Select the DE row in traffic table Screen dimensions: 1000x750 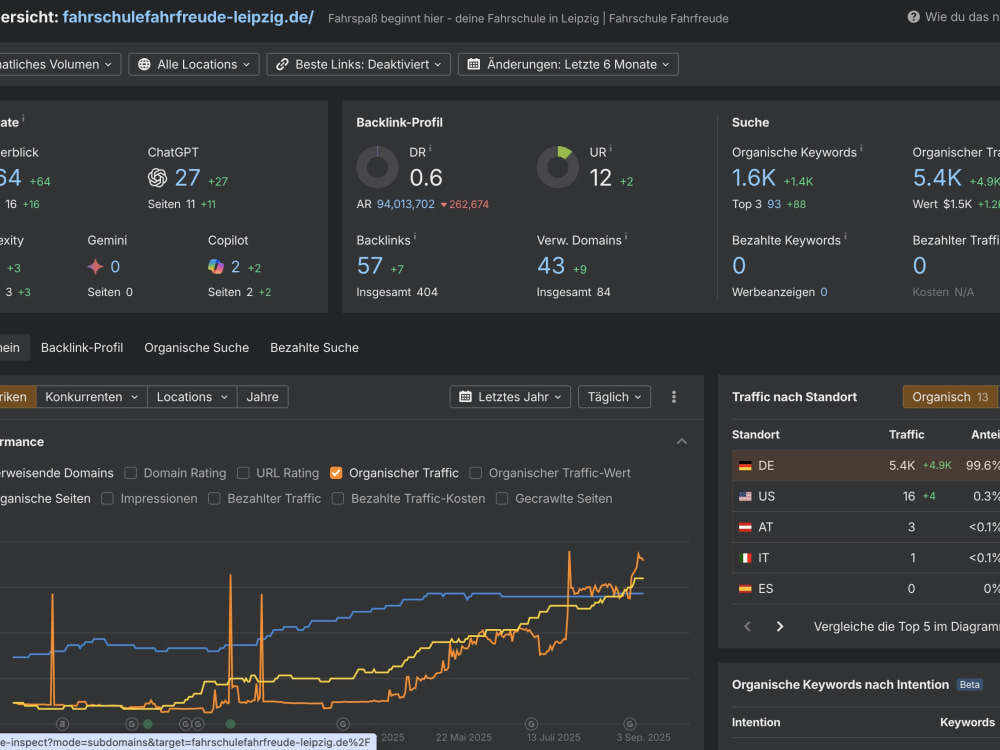[x=866, y=466]
